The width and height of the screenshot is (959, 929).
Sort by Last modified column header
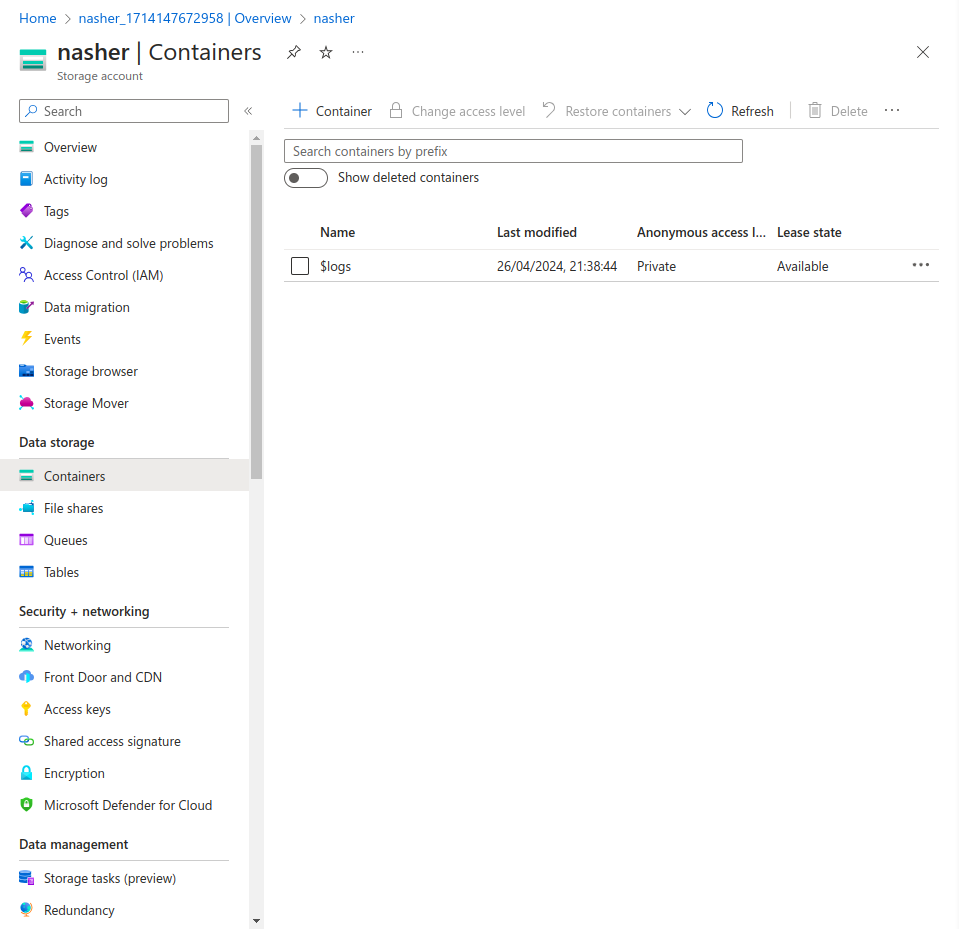point(536,232)
